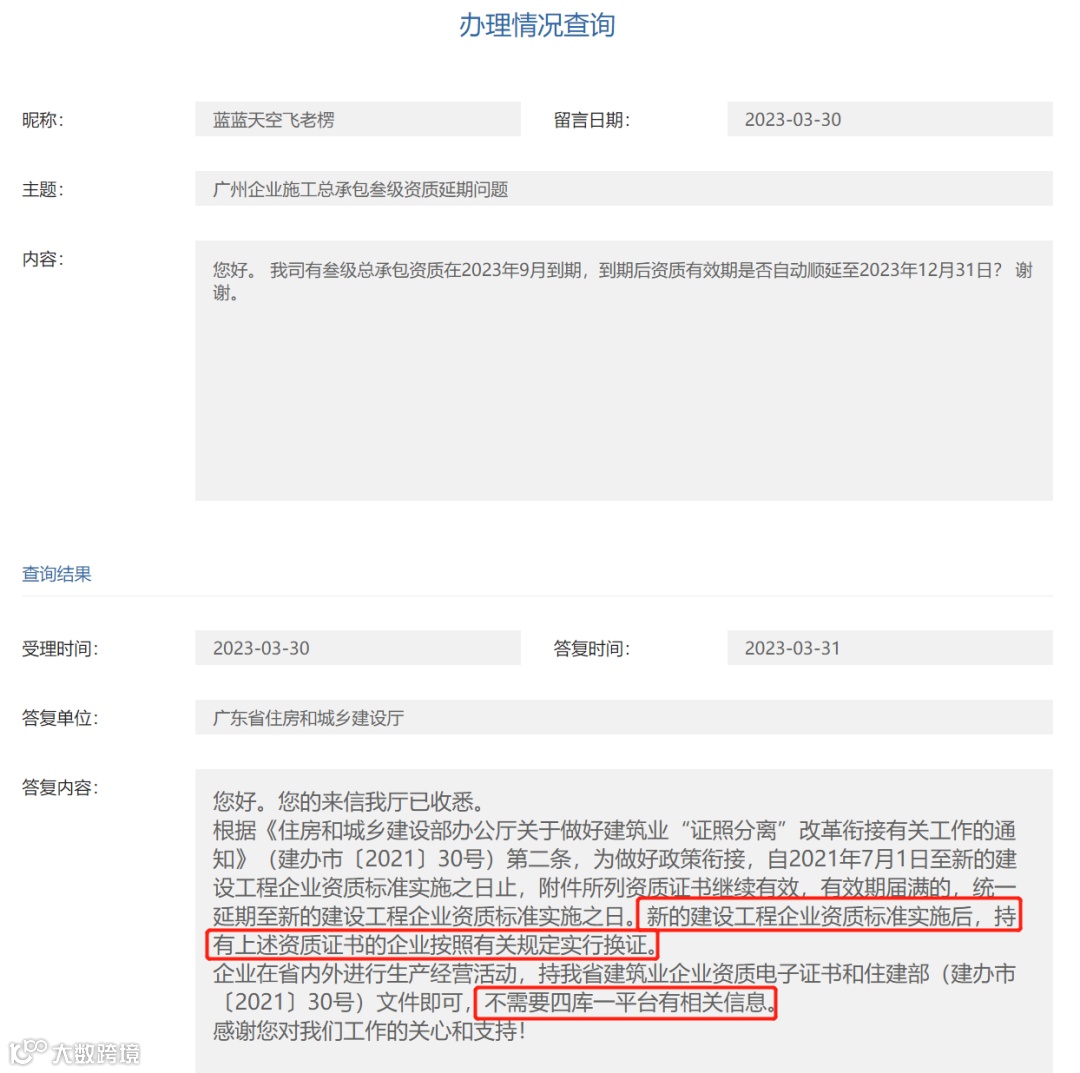1080x1073 pixels.
Task: Click the 答复内容 reply text area
Action: 623,921
